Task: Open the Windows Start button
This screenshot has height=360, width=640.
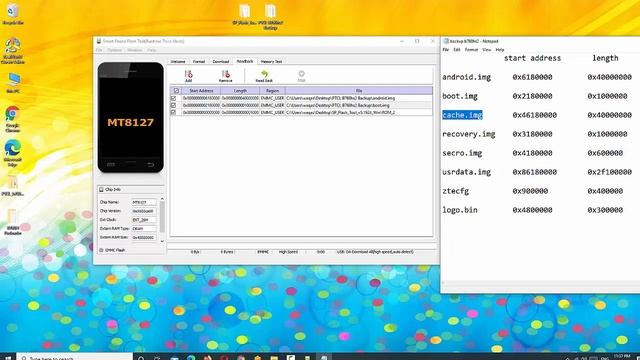Action: coord(8,357)
